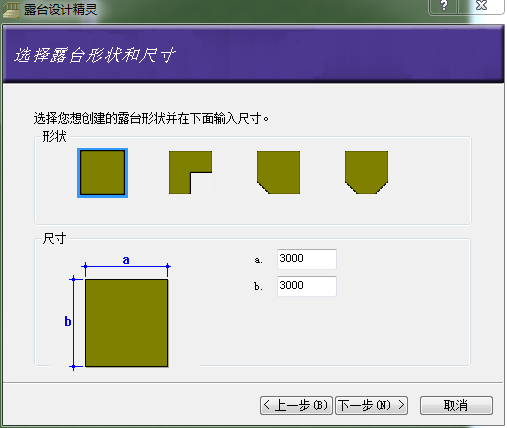Close the deck design wizard dialog
The image size is (507, 428).
pyautogui.click(x=481, y=6)
